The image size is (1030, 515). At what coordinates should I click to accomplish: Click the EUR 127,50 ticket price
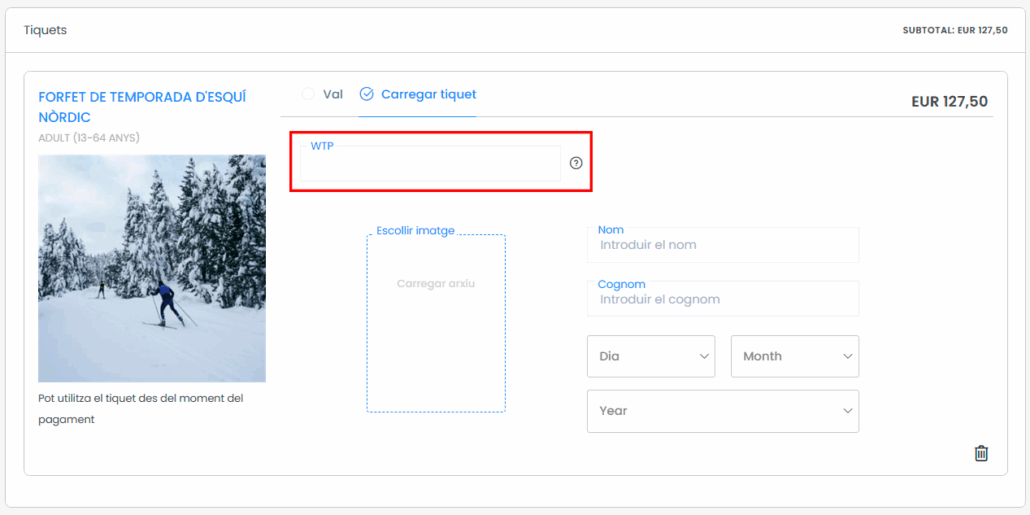click(949, 101)
